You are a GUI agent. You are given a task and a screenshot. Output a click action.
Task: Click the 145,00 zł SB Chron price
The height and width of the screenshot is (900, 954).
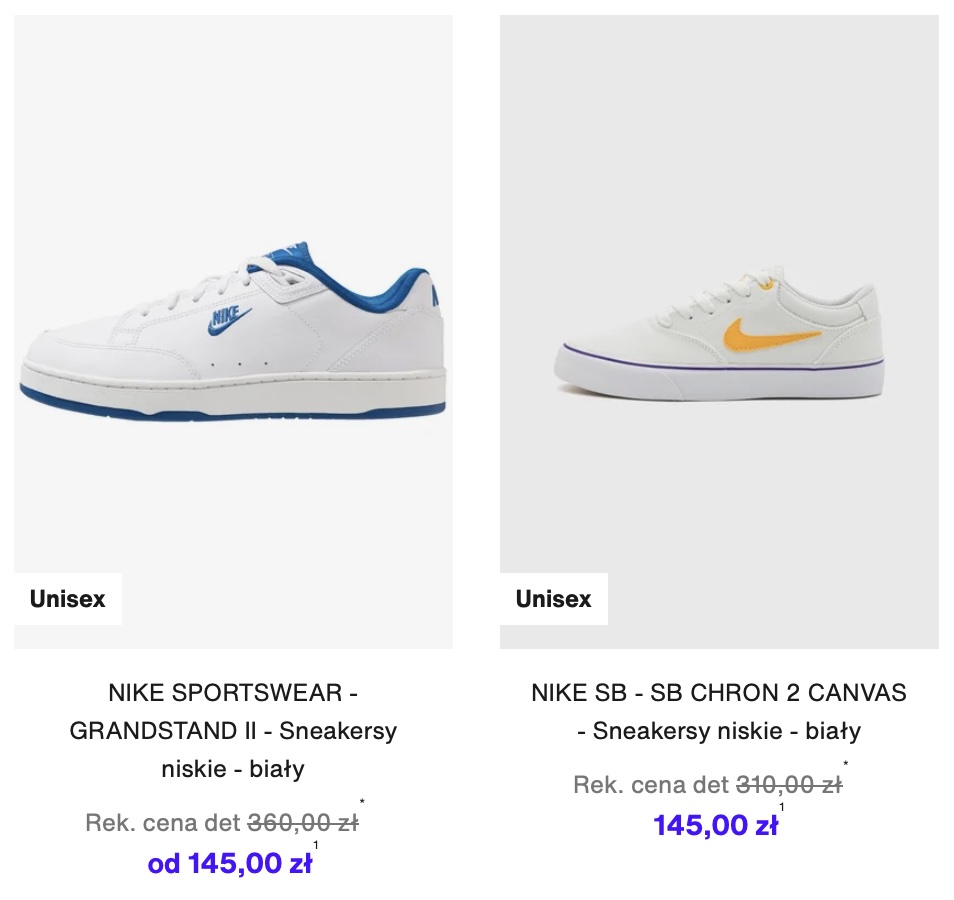click(716, 825)
